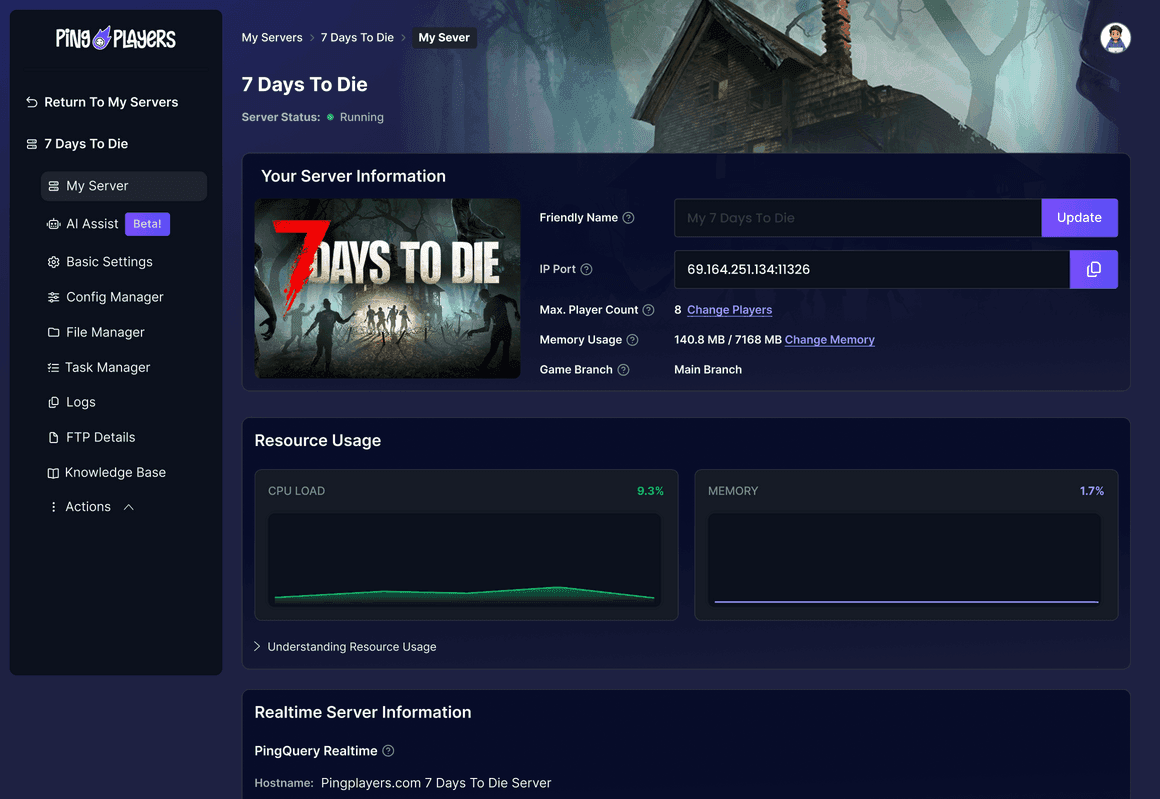Screen dimensions: 1160x799
Task: Click the AI Assist robot icon
Action: [x=53, y=224]
